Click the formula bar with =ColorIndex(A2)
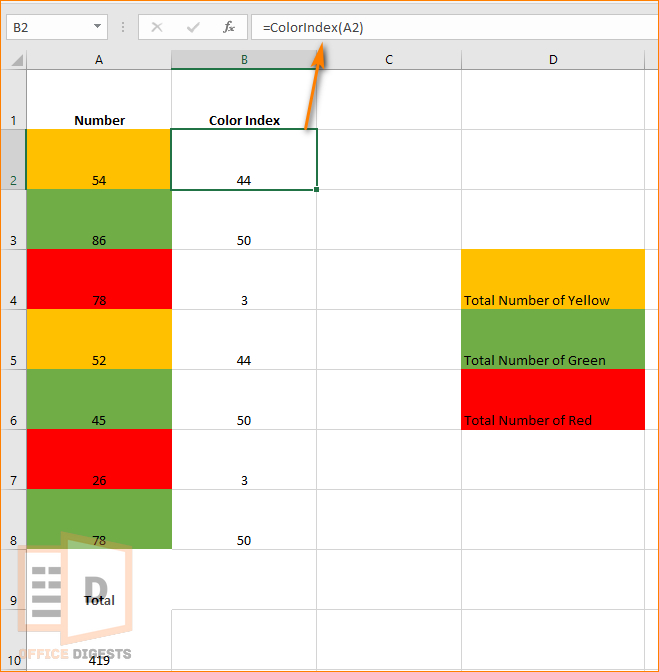Screen dimensions: 659x672 (x=455, y=27)
